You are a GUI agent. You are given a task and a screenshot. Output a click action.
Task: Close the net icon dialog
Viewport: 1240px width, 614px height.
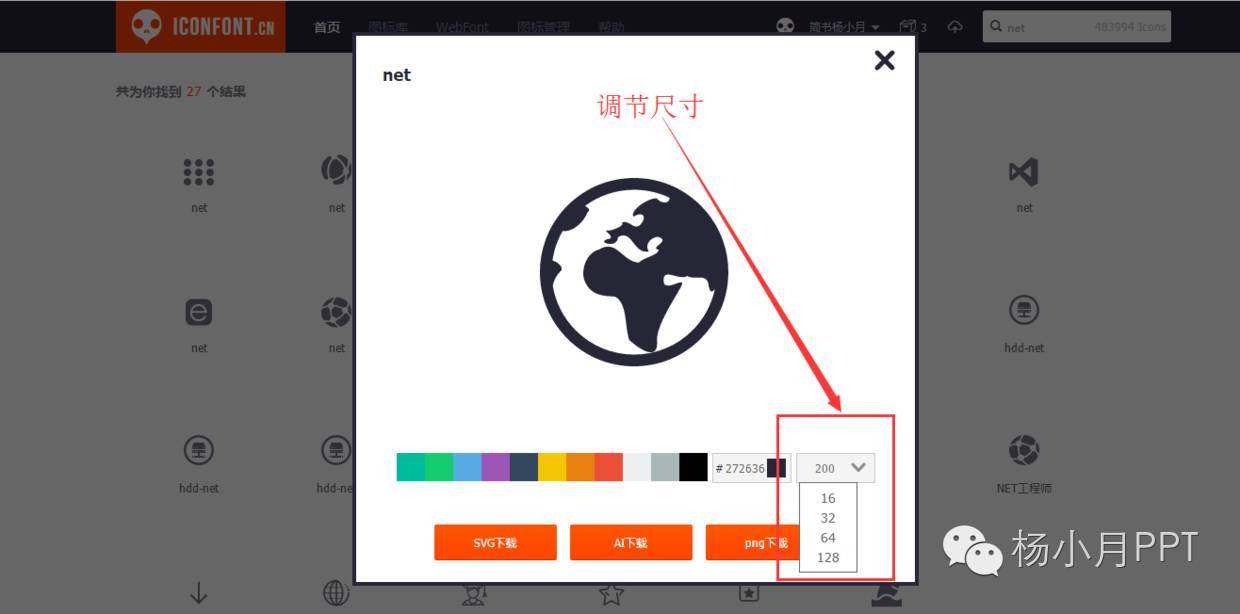pyautogui.click(x=884, y=60)
